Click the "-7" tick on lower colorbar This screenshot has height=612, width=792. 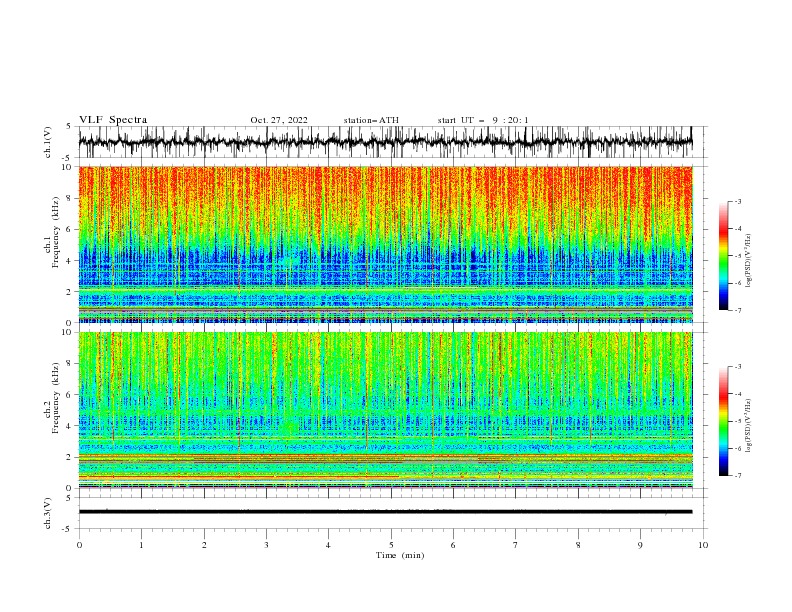pos(738,475)
